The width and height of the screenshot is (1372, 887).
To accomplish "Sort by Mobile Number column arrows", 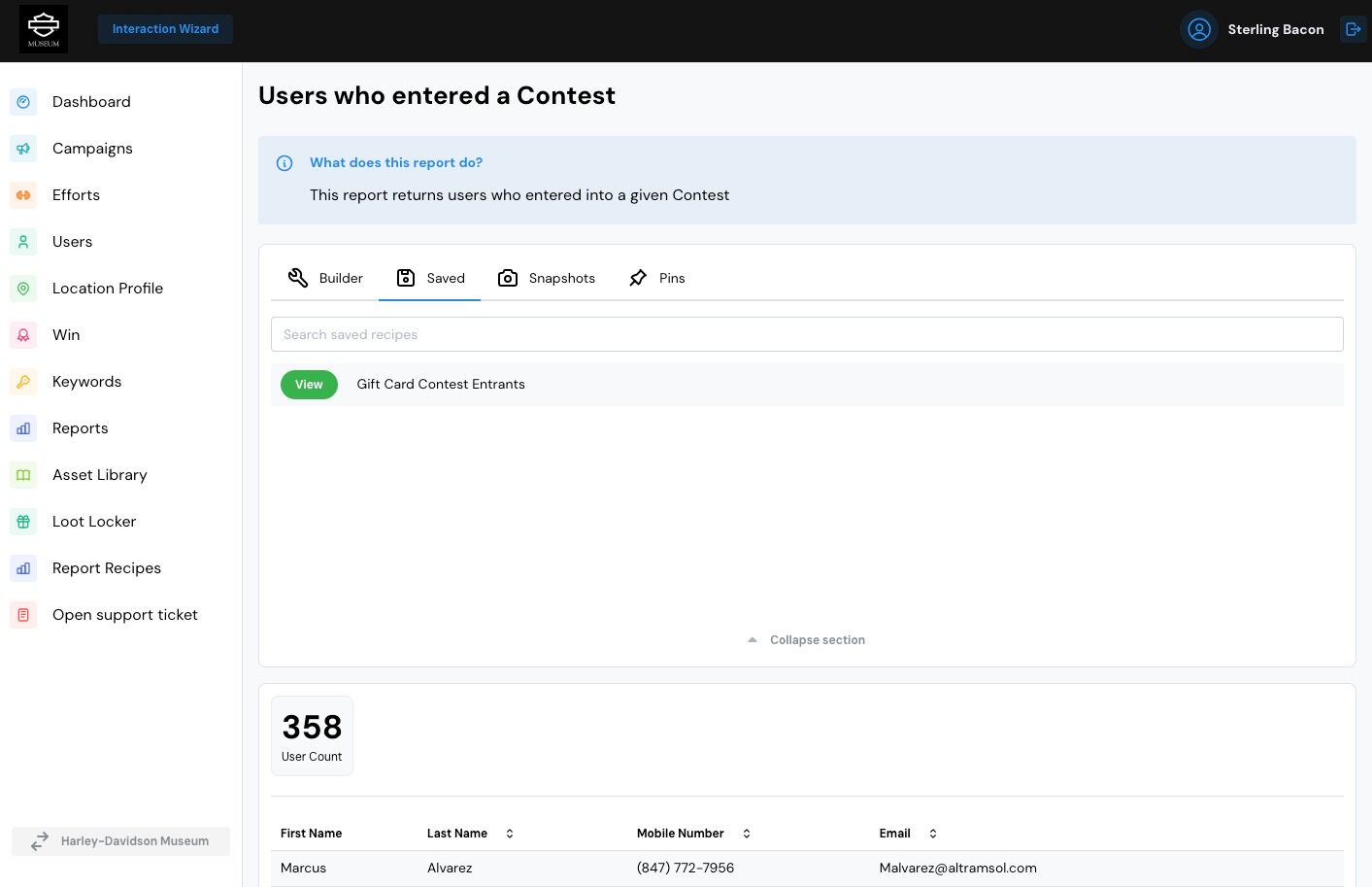I will click(747, 834).
